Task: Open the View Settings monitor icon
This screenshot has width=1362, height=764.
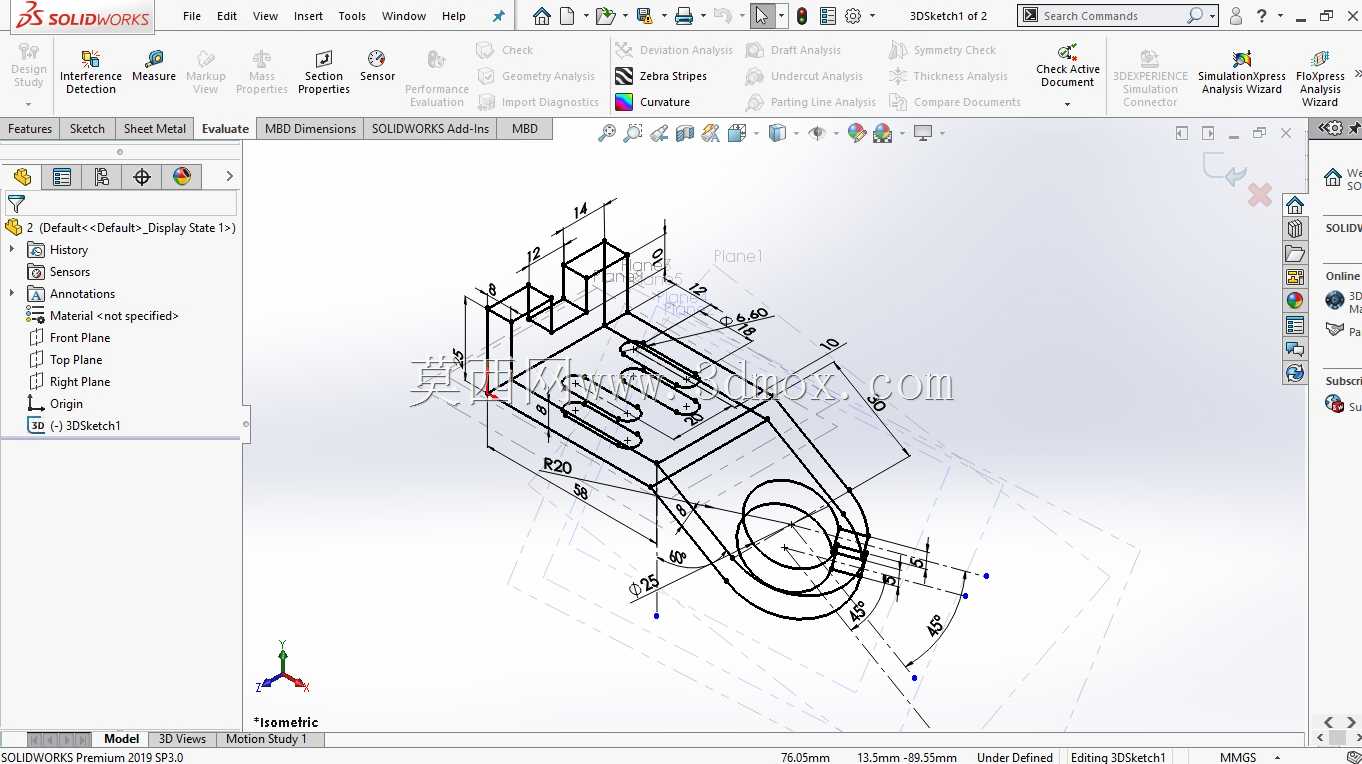Action: coord(922,133)
